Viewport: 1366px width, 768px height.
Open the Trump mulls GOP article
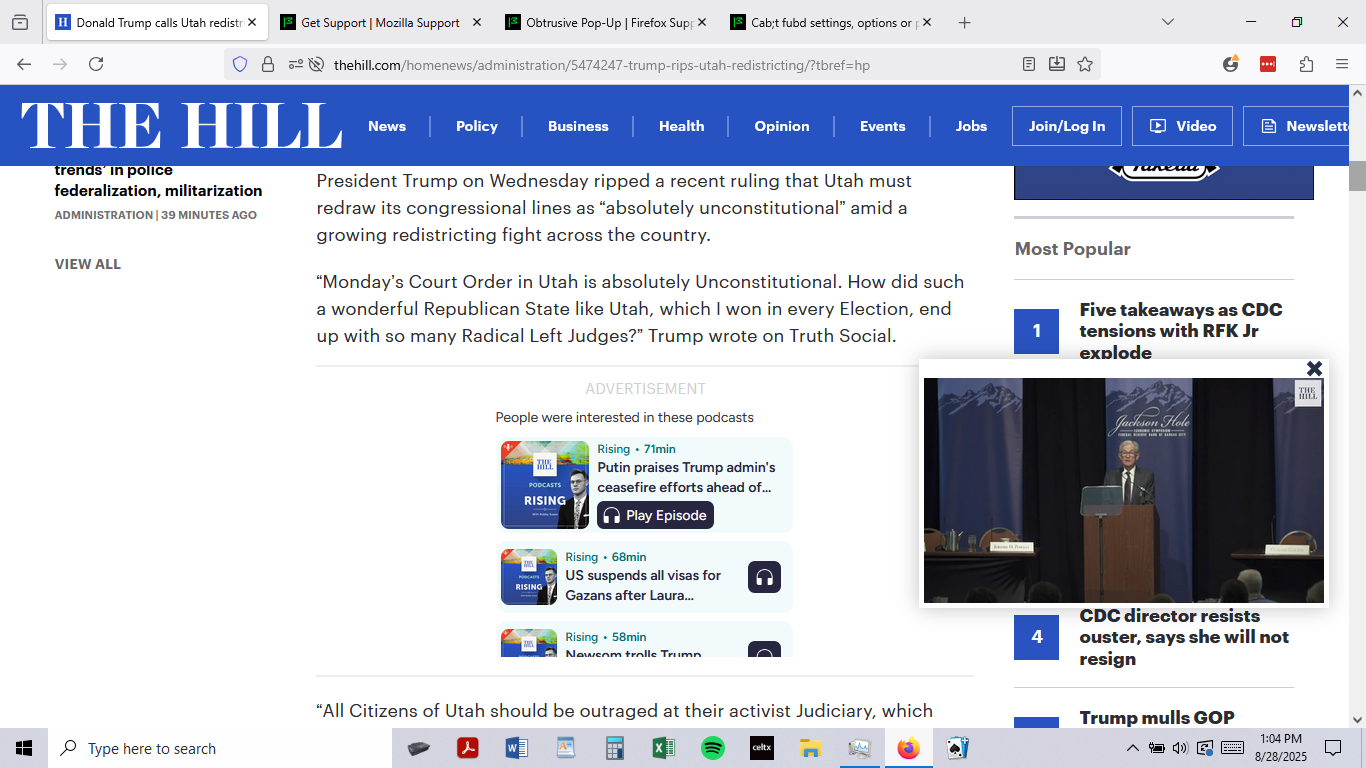(1157, 718)
